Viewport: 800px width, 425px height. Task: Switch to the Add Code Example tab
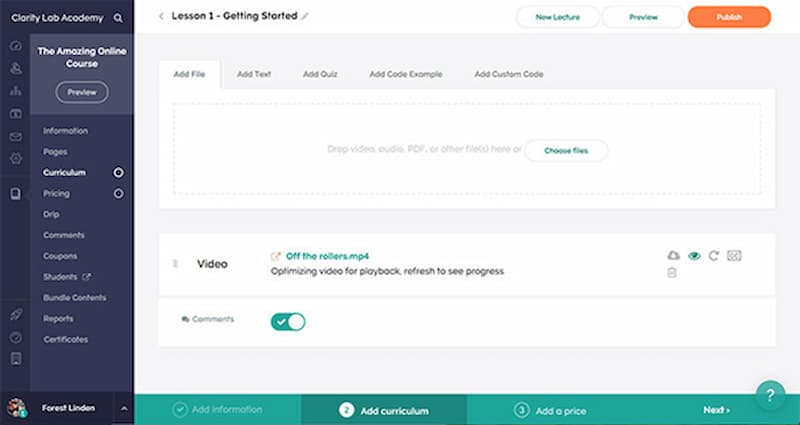406,74
